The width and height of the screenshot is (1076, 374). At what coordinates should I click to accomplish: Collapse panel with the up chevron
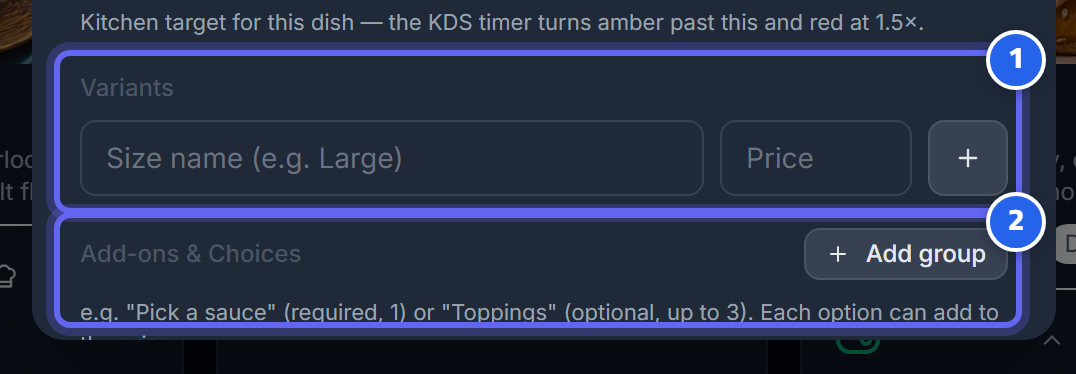pyautogui.click(x=1051, y=340)
